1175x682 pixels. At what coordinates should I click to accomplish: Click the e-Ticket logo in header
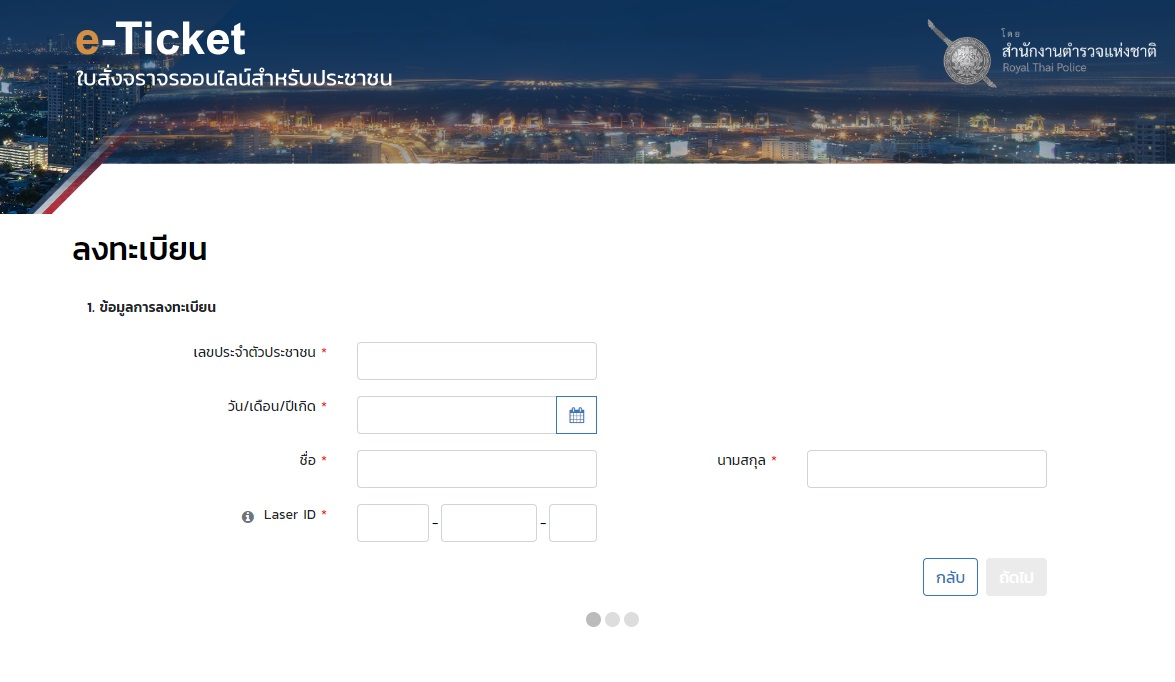click(x=161, y=39)
